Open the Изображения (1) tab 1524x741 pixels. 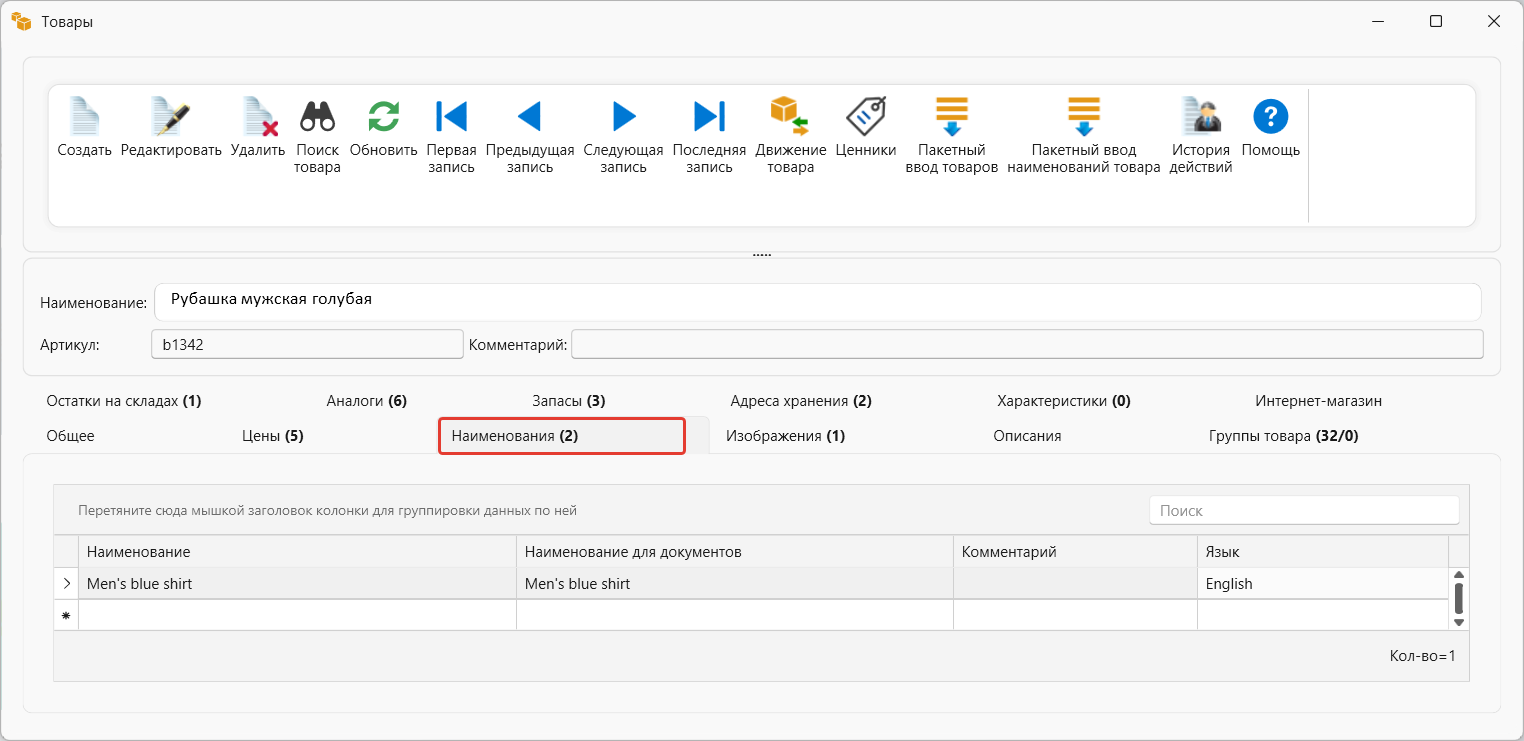[x=786, y=436]
